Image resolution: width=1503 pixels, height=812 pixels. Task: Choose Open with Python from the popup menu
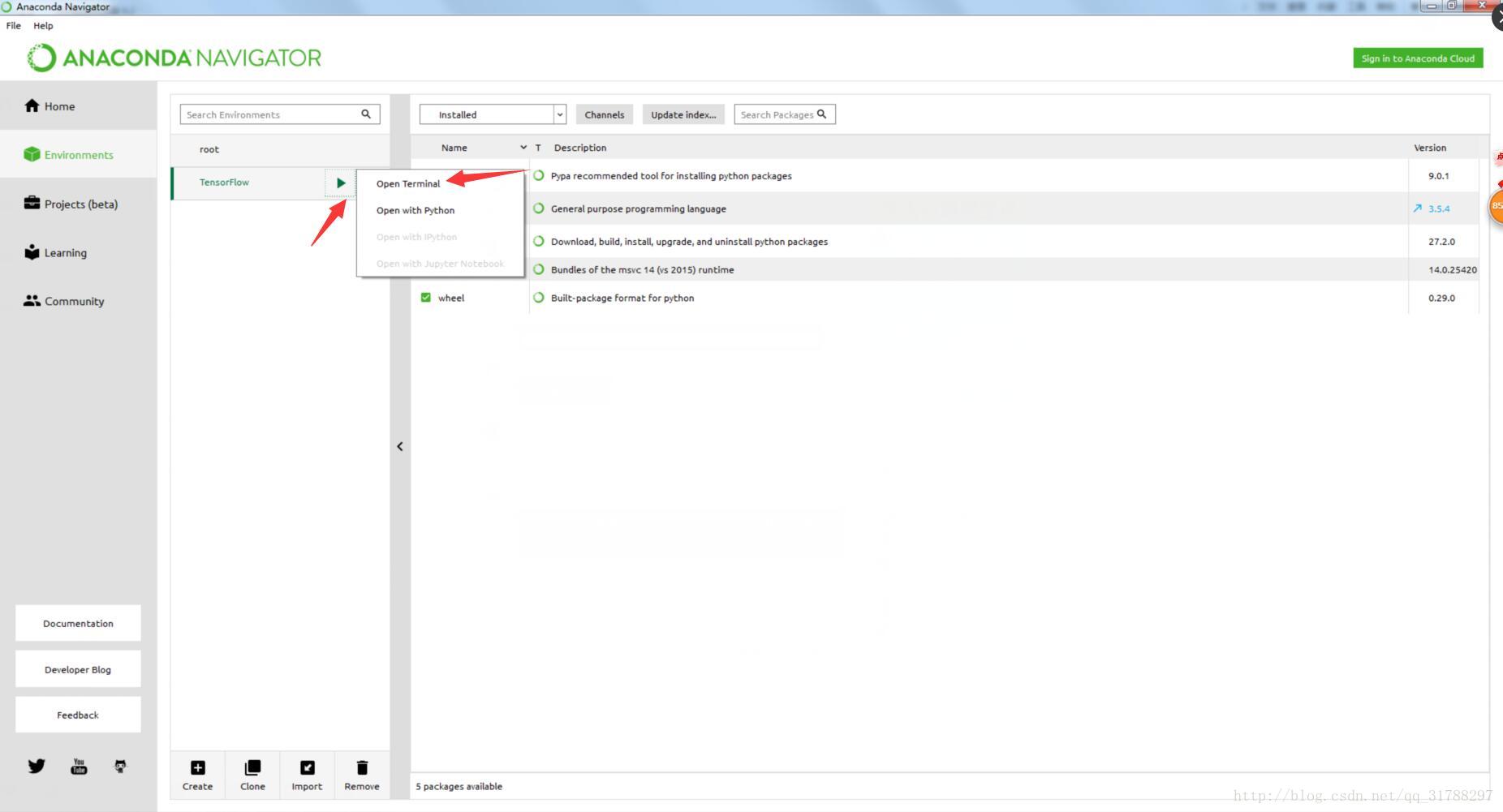[416, 210]
